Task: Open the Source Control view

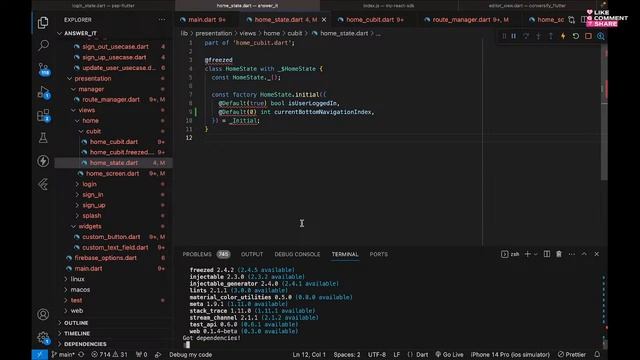Action: pos(43,69)
